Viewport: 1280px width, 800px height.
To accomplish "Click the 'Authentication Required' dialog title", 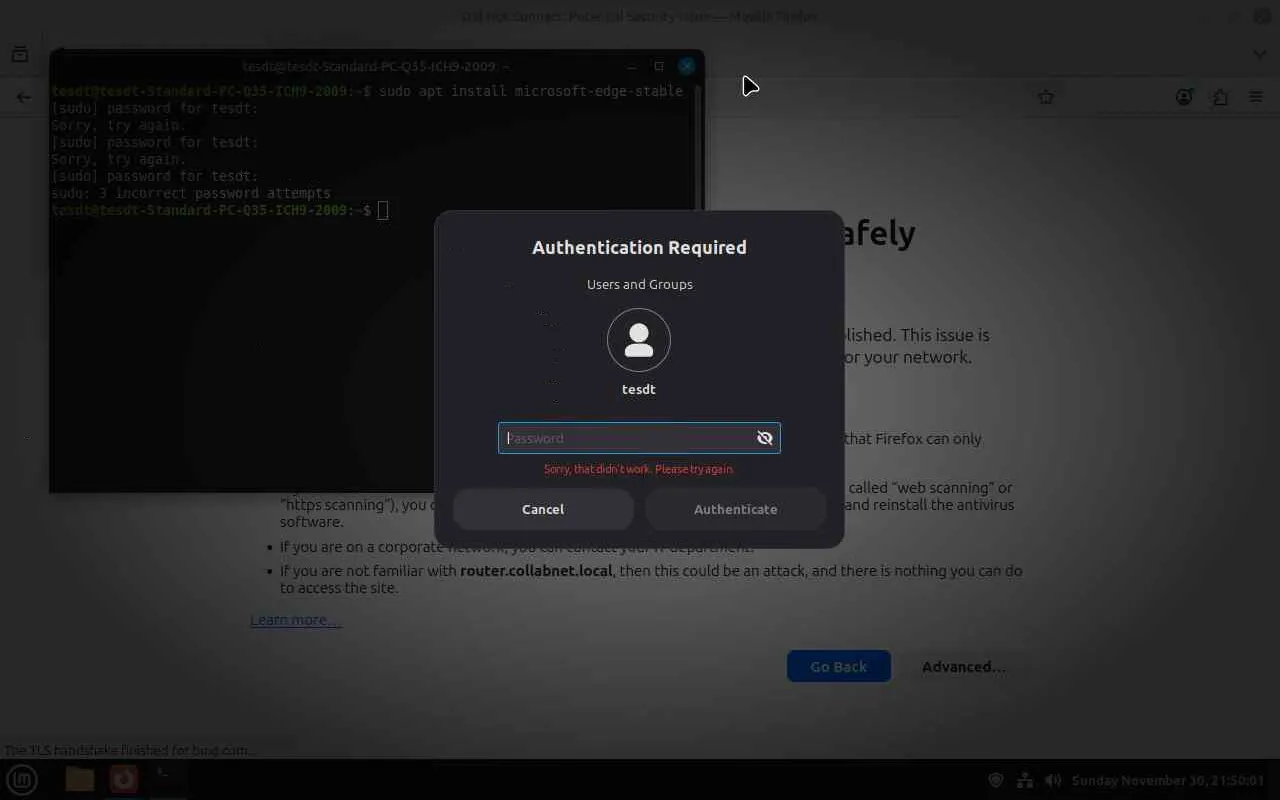I will (x=639, y=247).
